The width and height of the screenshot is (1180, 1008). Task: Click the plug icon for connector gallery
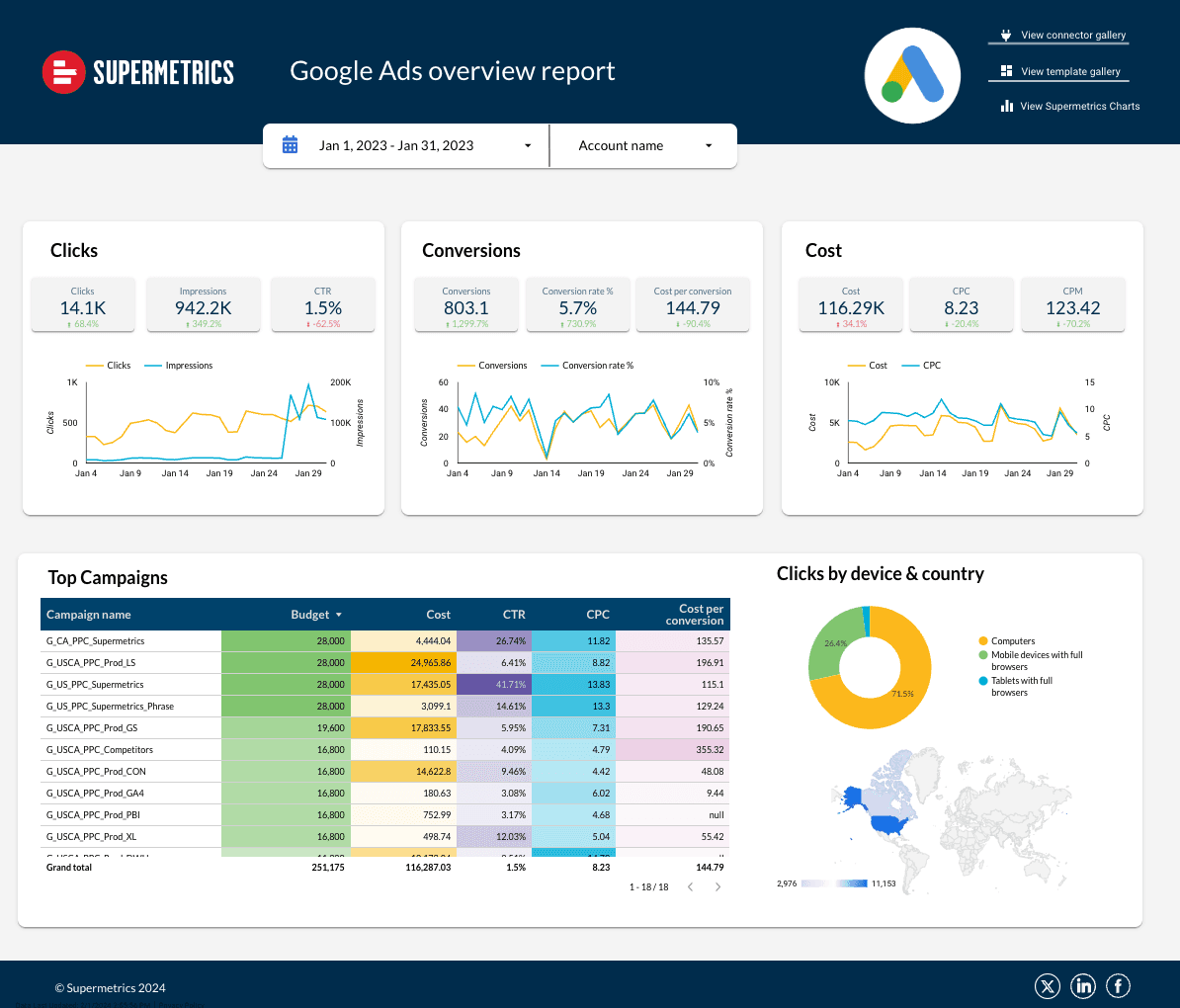pyautogui.click(x=1006, y=36)
